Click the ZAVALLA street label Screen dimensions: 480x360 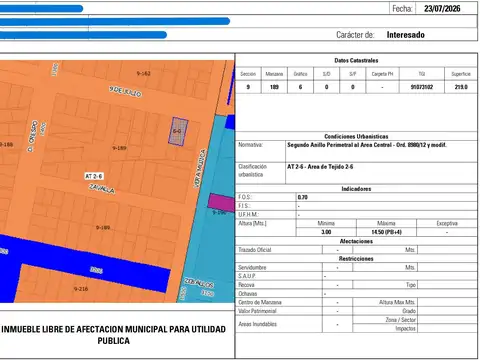tap(102, 189)
